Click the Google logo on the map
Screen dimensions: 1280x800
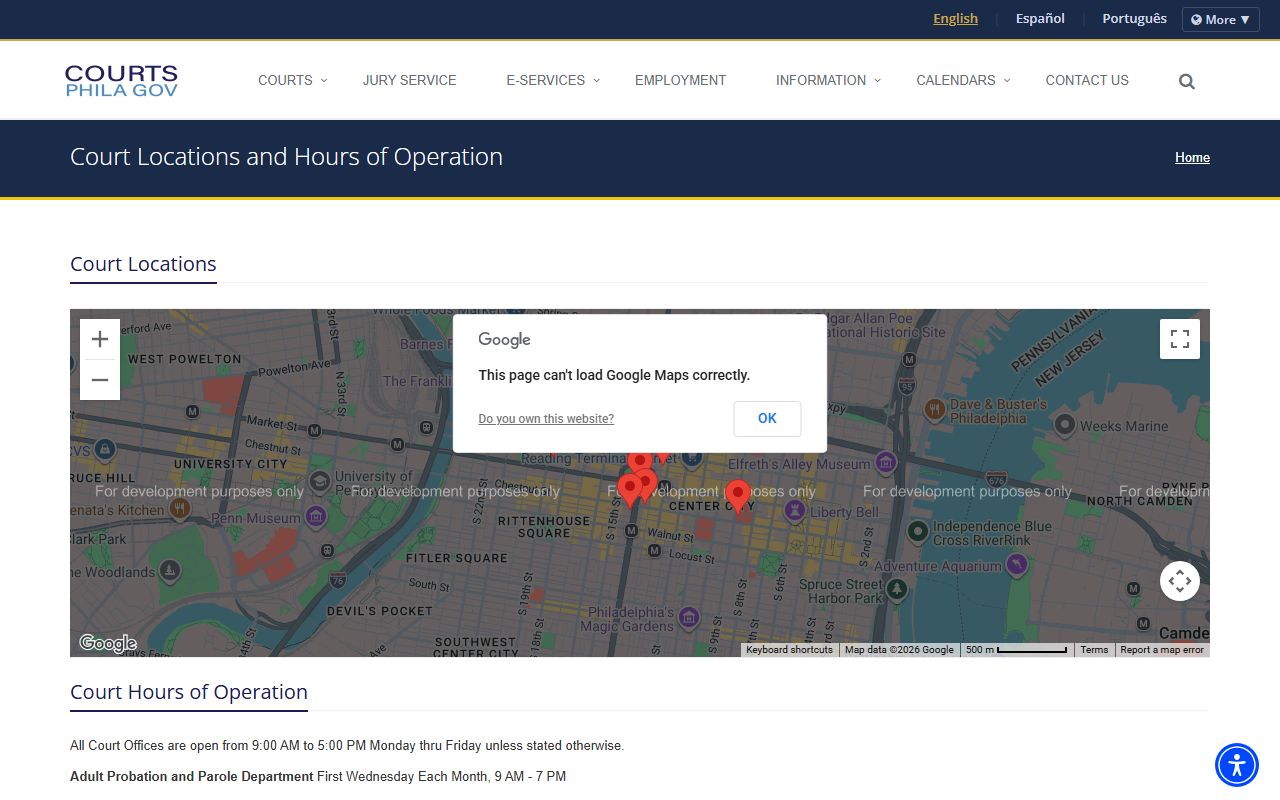click(x=108, y=643)
